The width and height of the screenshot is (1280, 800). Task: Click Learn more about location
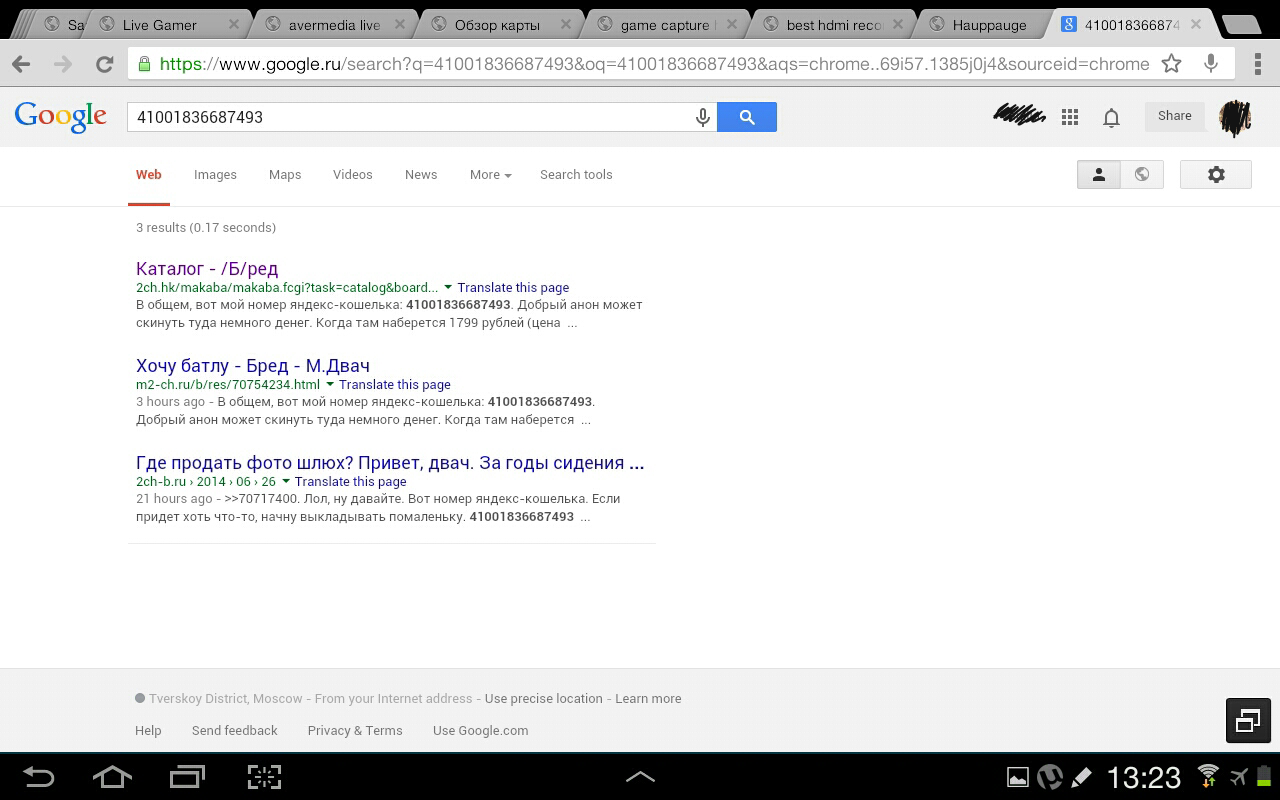pos(648,699)
